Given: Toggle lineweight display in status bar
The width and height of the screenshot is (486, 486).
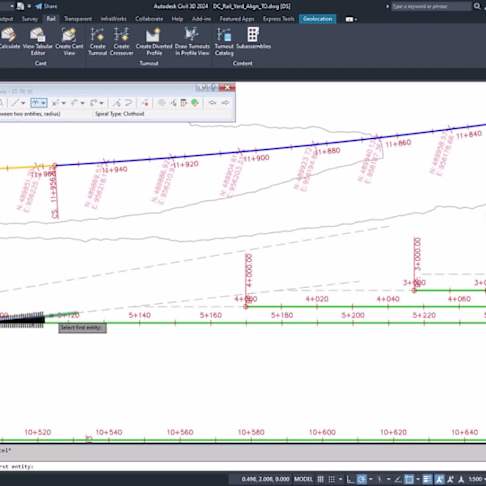Looking at the screenshot, I should click(x=427, y=479).
